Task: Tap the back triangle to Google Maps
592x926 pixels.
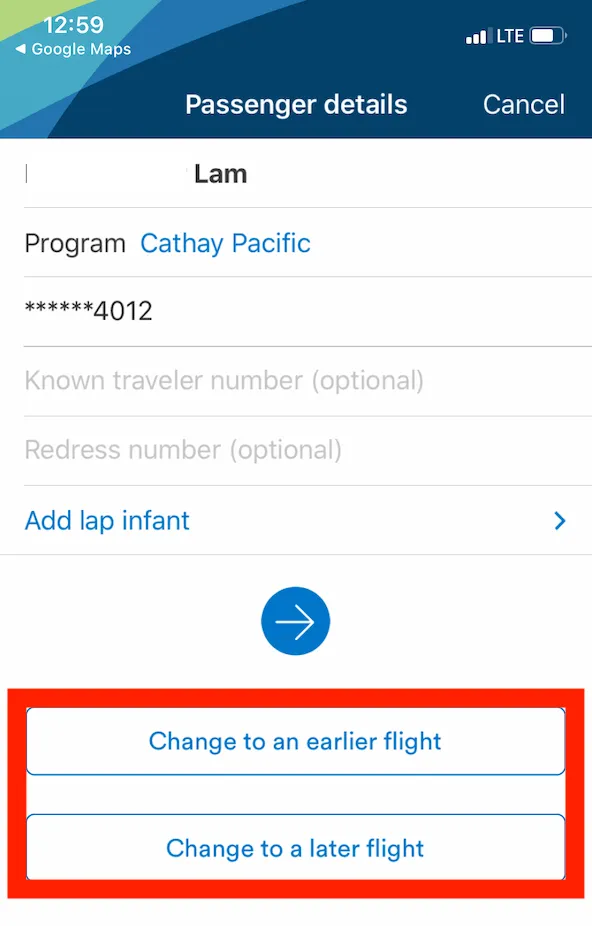Action: (21, 49)
